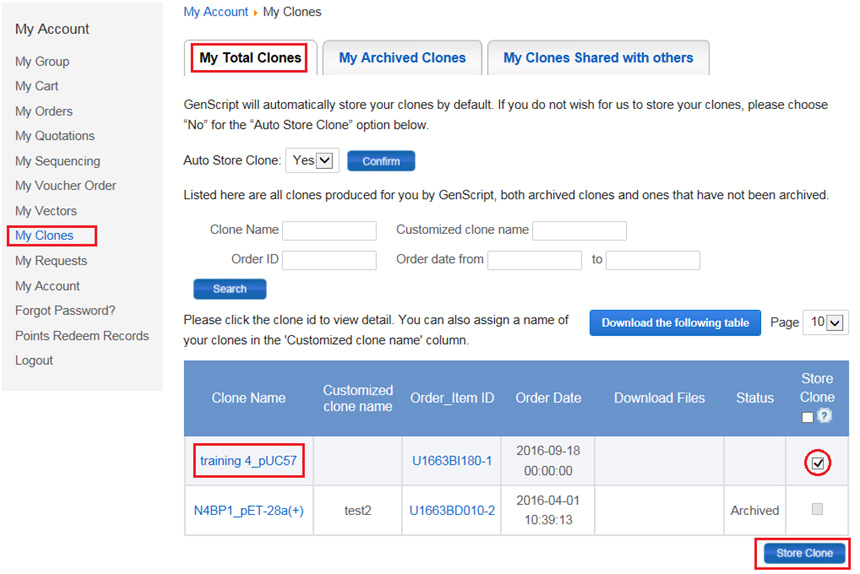860x574 pixels.
Task: Check the Store Clone header select-all checkbox
Action: [808, 416]
